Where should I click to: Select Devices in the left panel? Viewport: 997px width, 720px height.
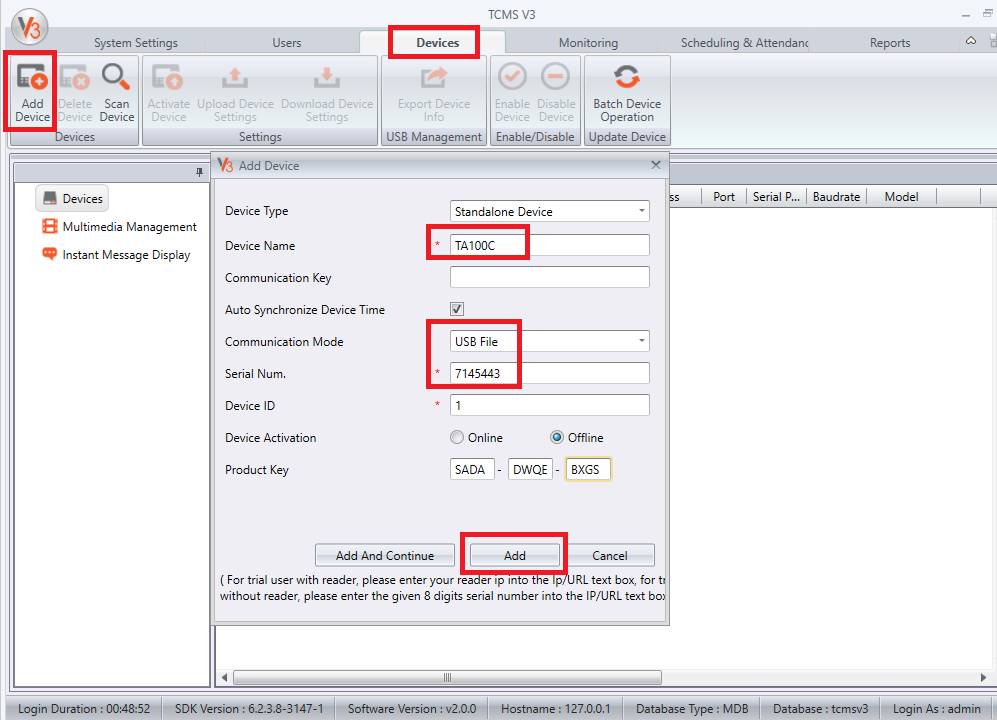pyautogui.click(x=72, y=198)
